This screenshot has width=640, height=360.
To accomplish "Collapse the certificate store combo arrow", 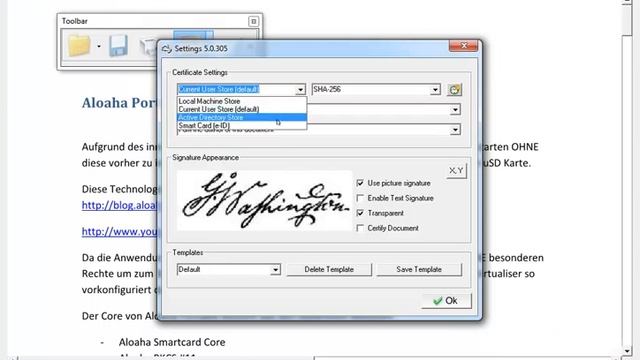I will pos(300,89).
